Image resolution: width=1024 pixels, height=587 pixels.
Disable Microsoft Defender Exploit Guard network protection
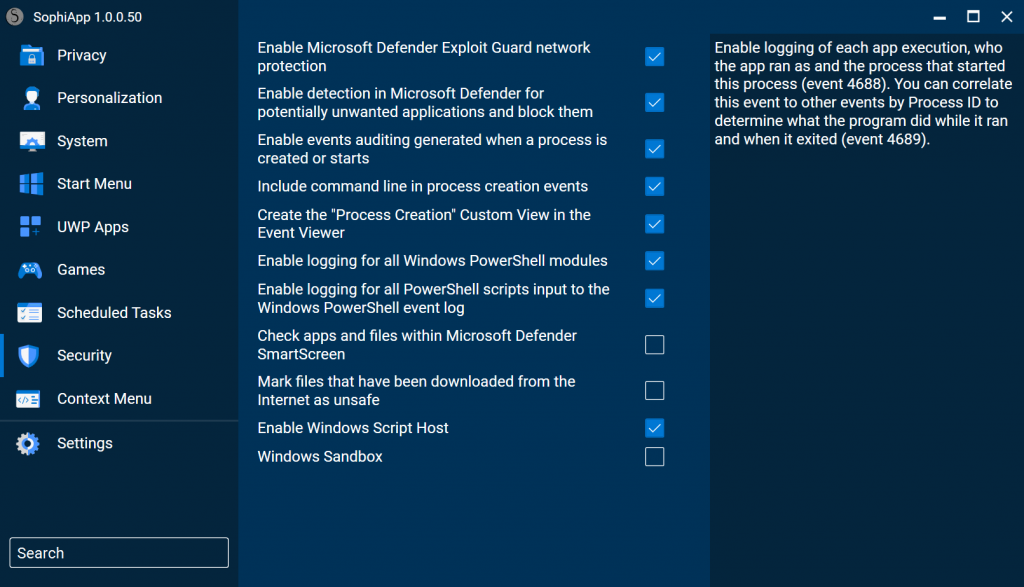pyautogui.click(x=654, y=57)
